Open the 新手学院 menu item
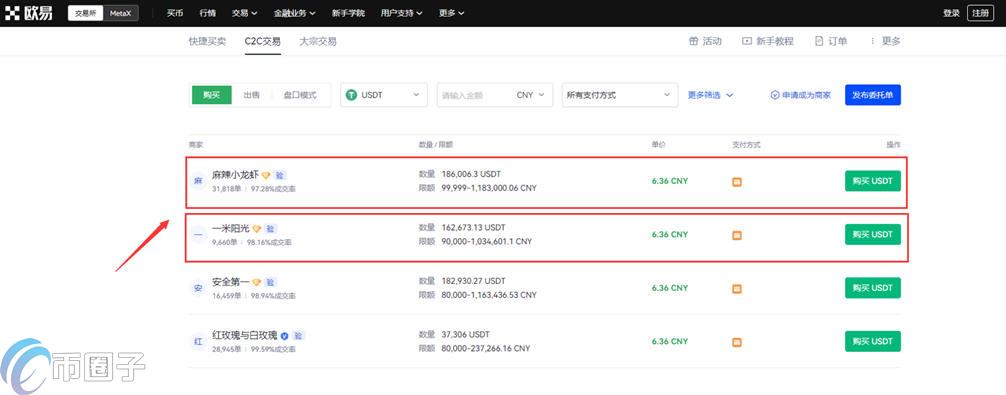 [x=348, y=13]
